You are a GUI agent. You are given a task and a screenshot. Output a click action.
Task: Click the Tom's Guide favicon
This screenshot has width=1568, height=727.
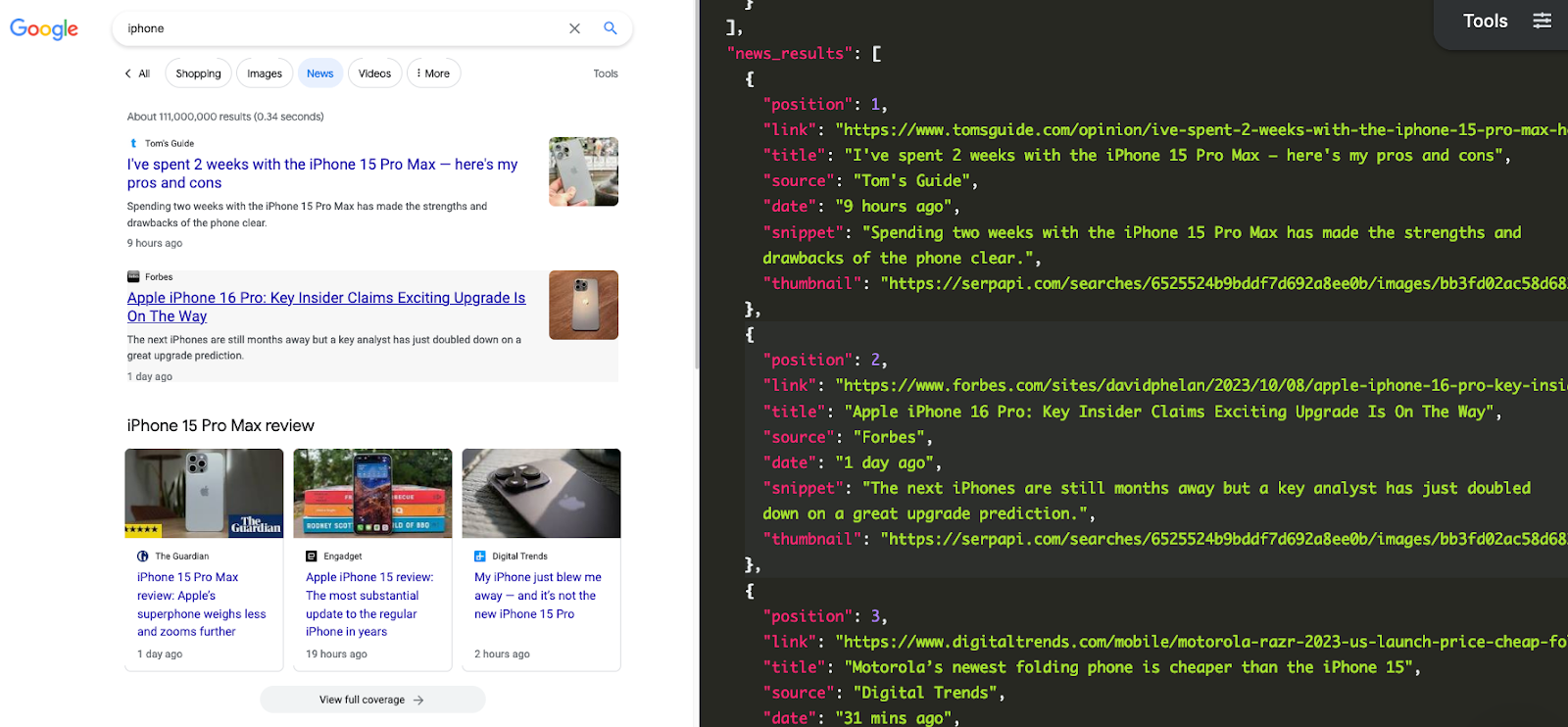coord(133,143)
